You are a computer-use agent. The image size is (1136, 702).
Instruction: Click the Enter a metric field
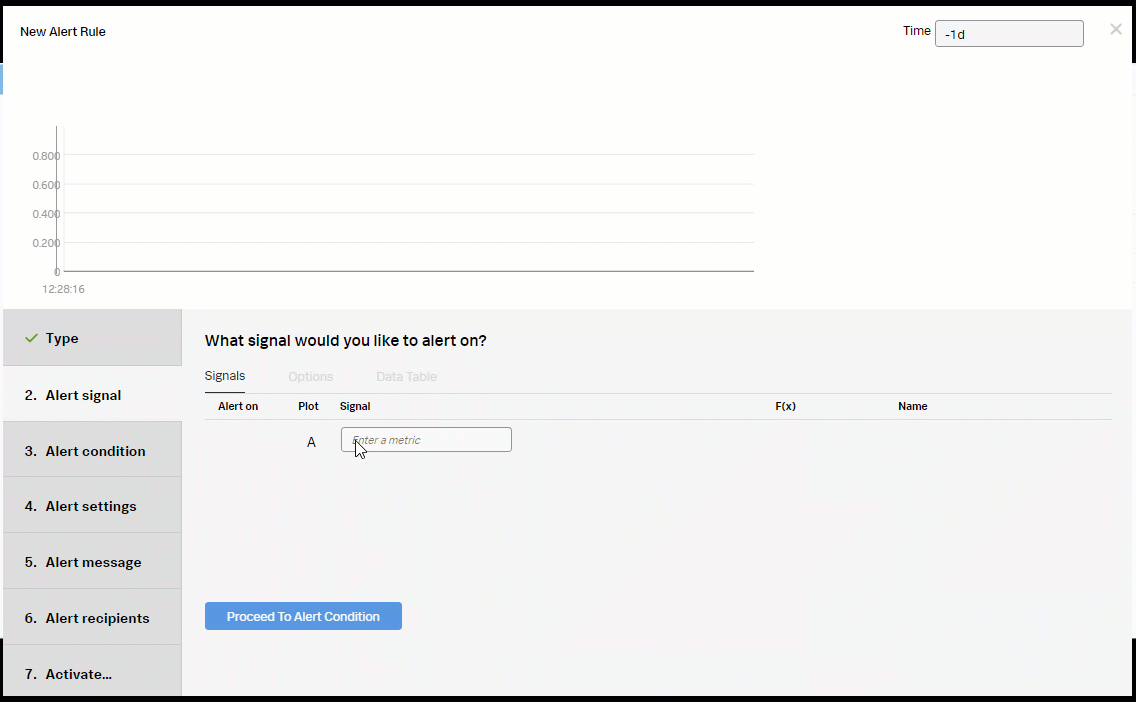click(426, 440)
